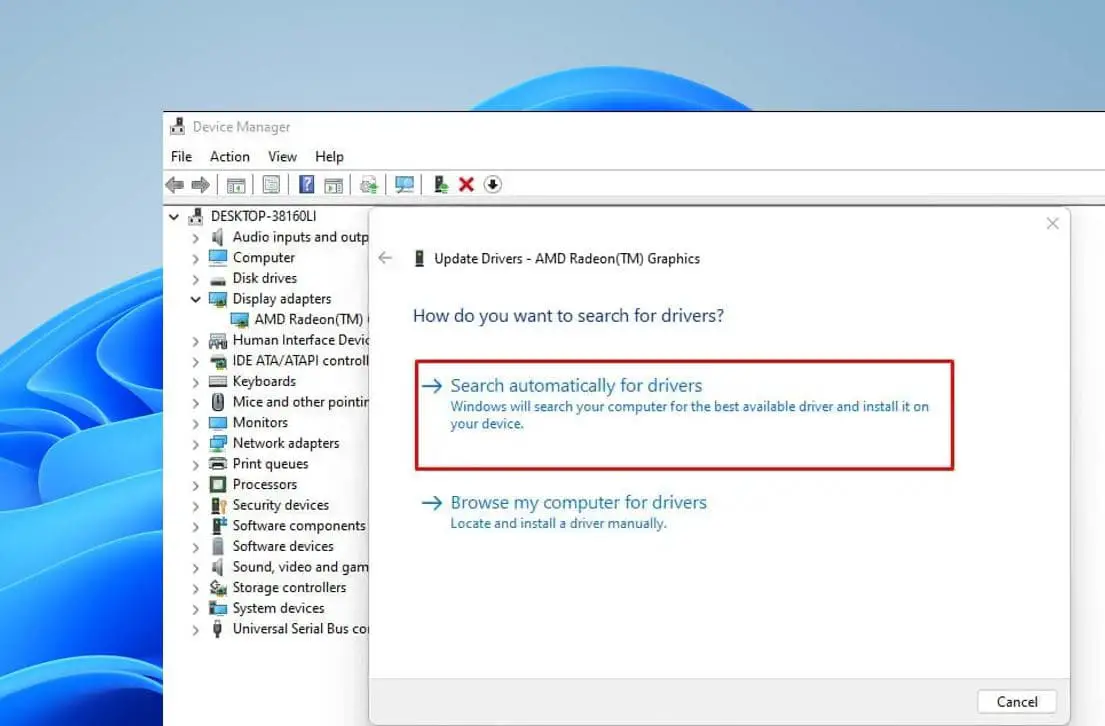Expand the Network adapters category
The image size is (1105, 726).
[x=196, y=443]
